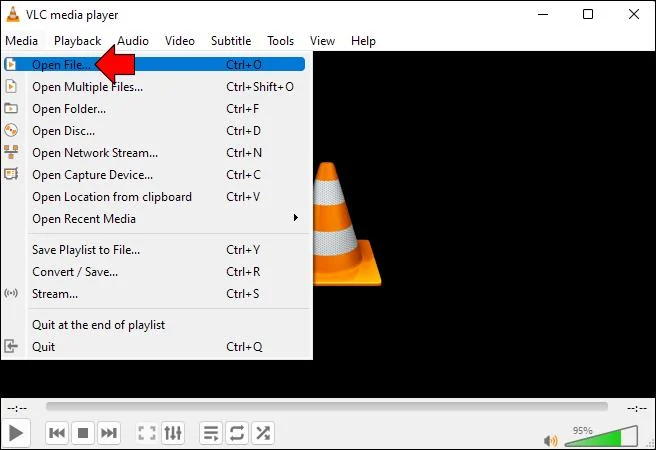Toggle loop repeat mode
656x450 pixels.
click(x=237, y=433)
